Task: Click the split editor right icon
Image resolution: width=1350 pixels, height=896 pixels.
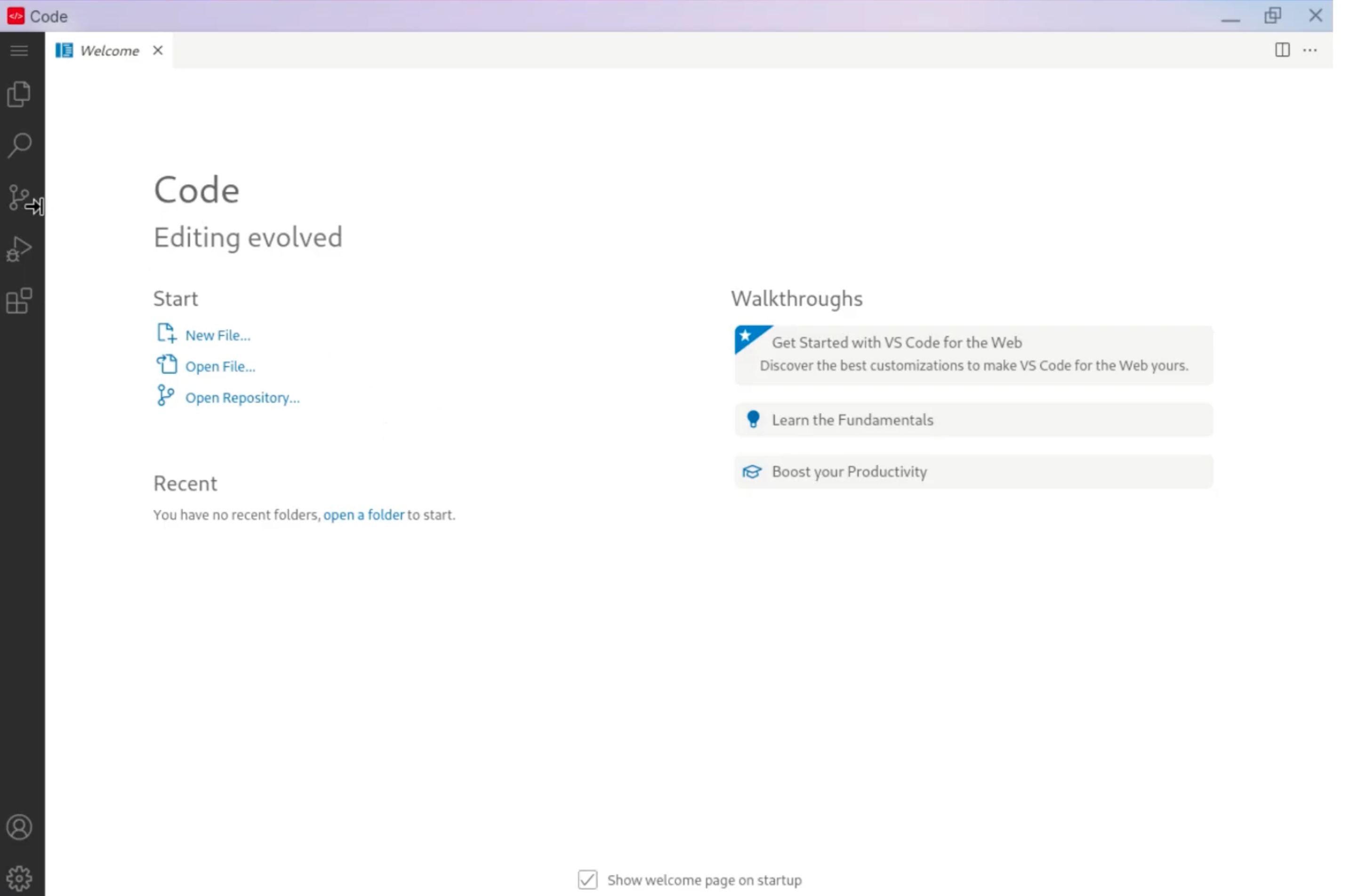Action: point(1282,50)
